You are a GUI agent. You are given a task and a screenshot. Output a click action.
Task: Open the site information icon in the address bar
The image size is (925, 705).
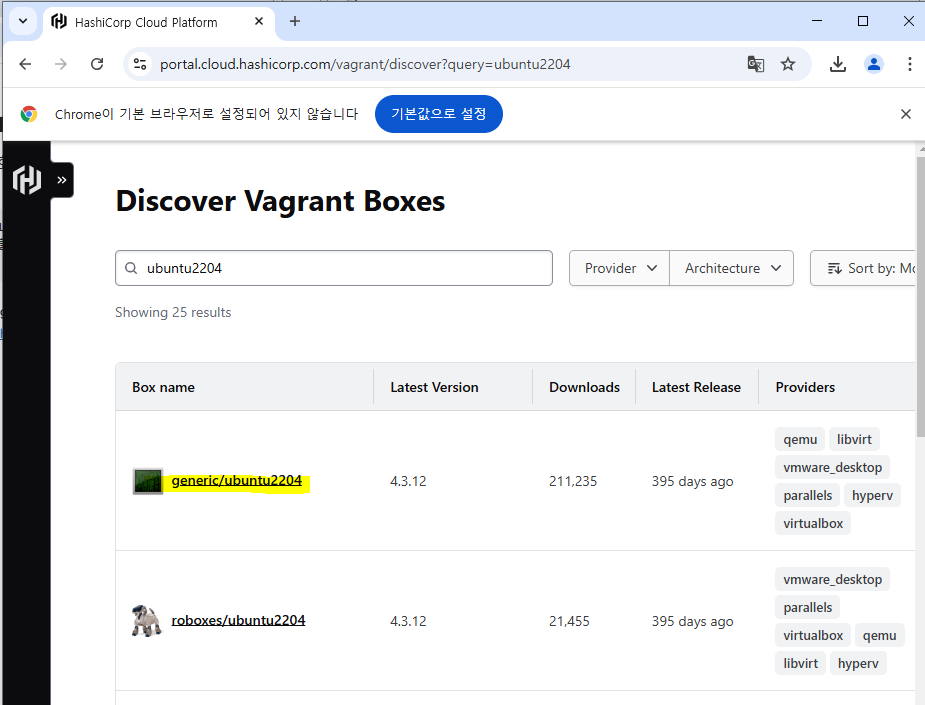(x=140, y=64)
